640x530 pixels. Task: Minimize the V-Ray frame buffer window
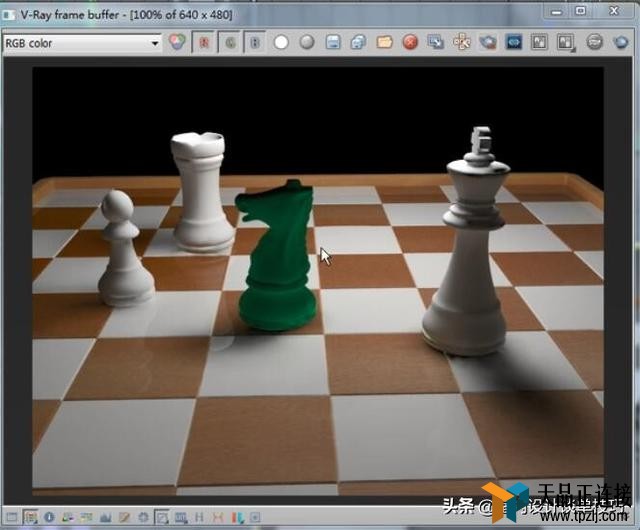556,11
